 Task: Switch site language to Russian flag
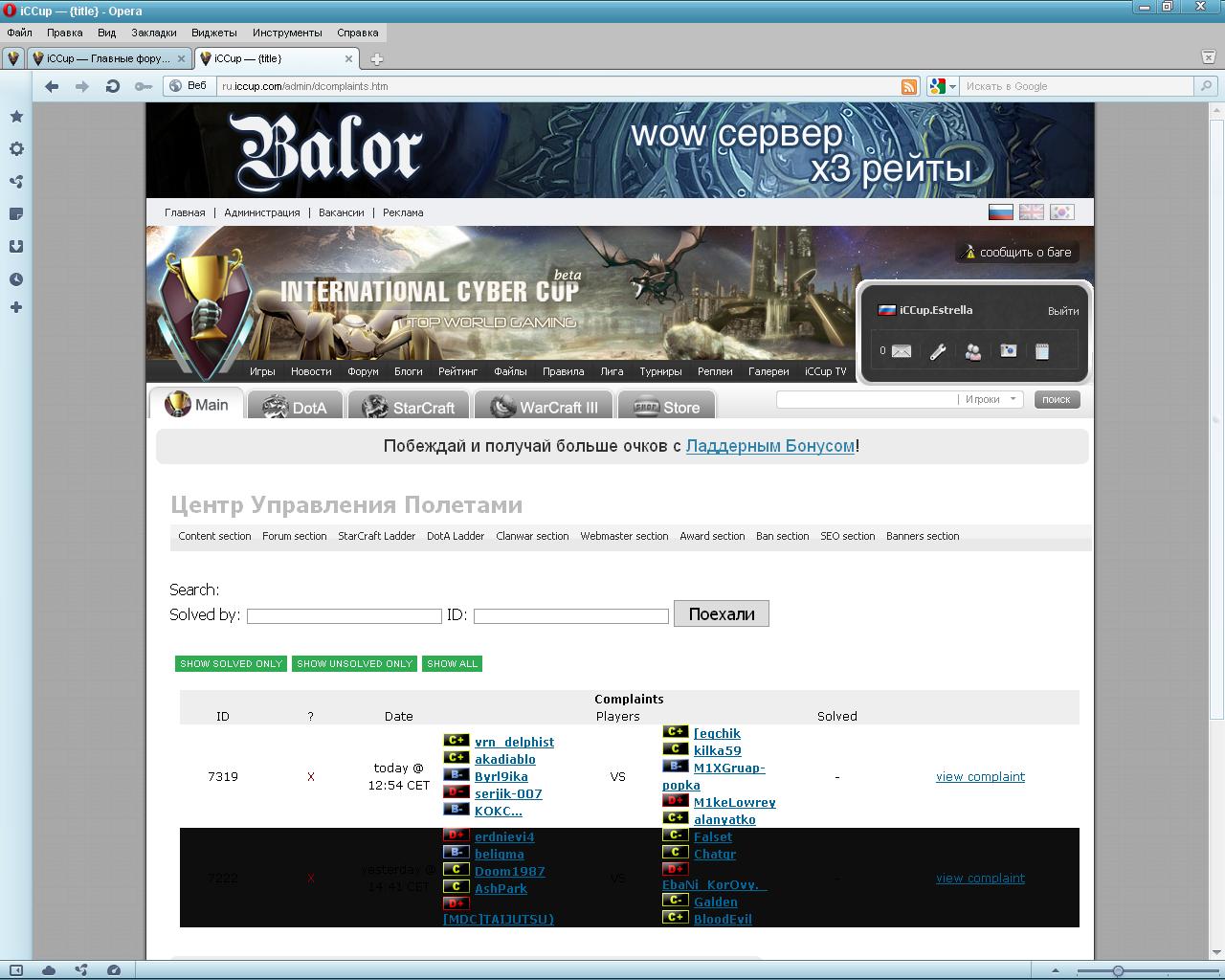click(1001, 212)
